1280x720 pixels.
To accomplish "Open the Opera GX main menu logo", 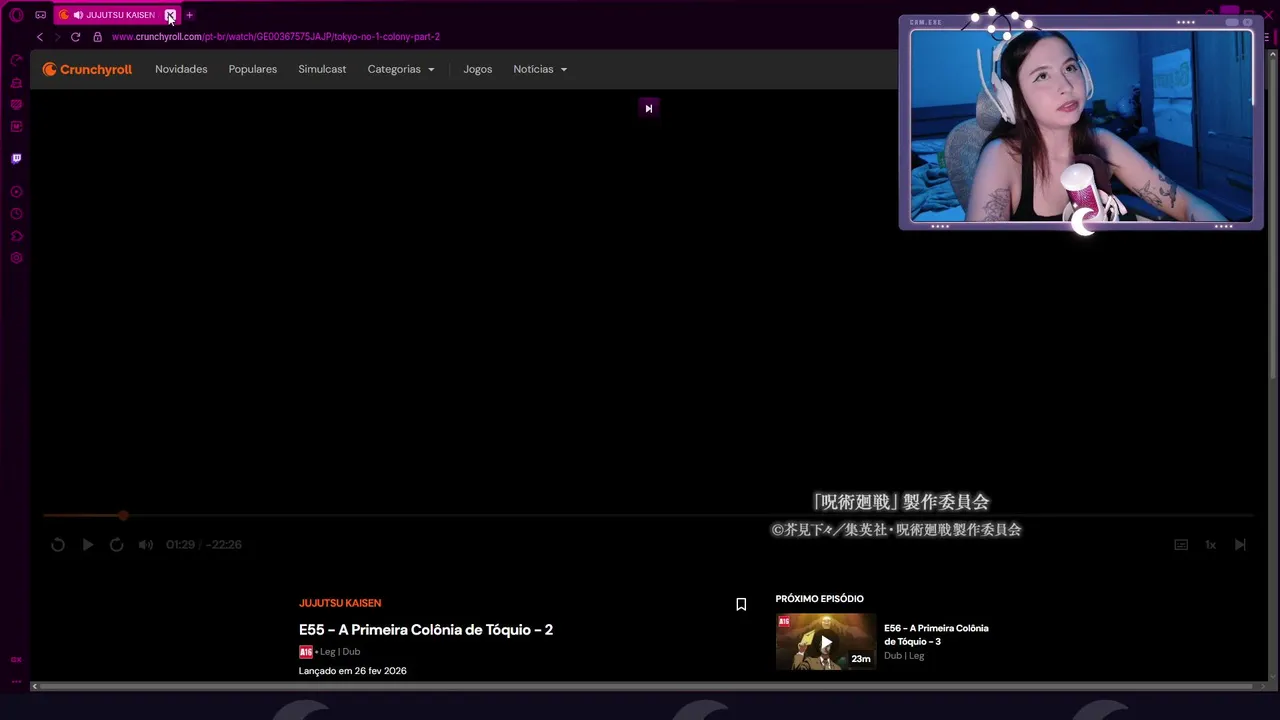I will pos(16,15).
